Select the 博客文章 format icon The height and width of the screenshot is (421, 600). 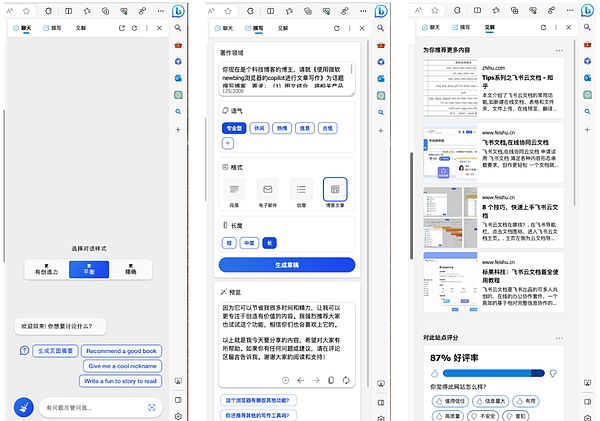point(335,188)
